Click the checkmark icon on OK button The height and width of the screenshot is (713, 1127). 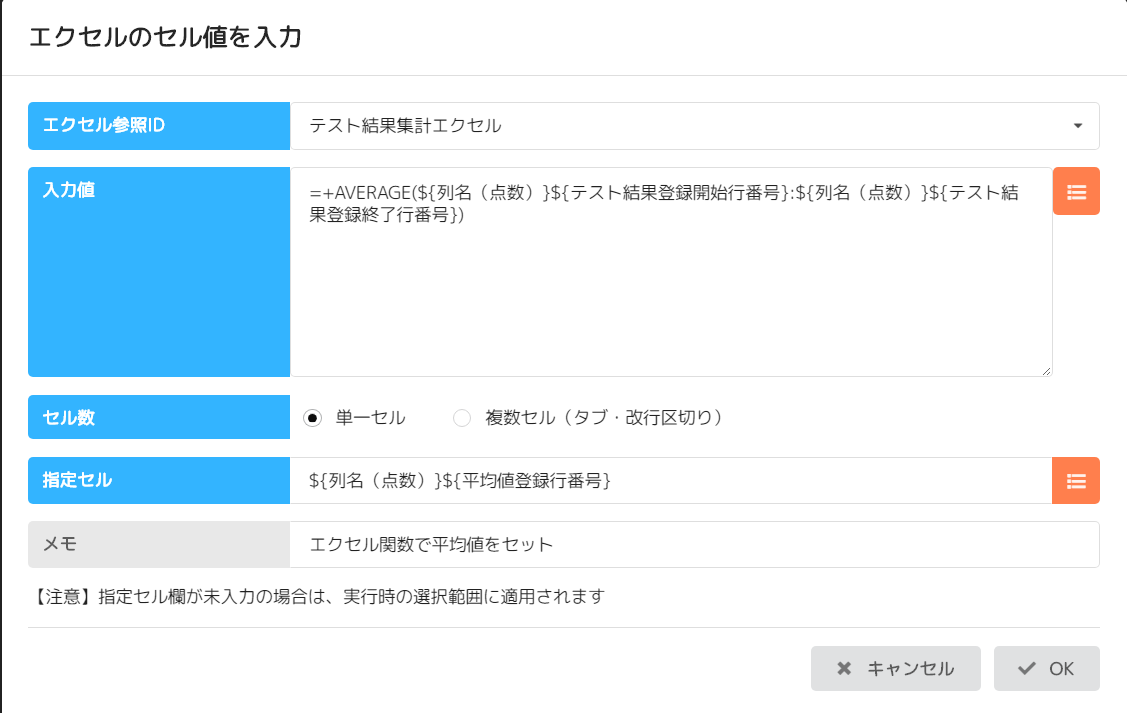click(x=1028, y=668)
